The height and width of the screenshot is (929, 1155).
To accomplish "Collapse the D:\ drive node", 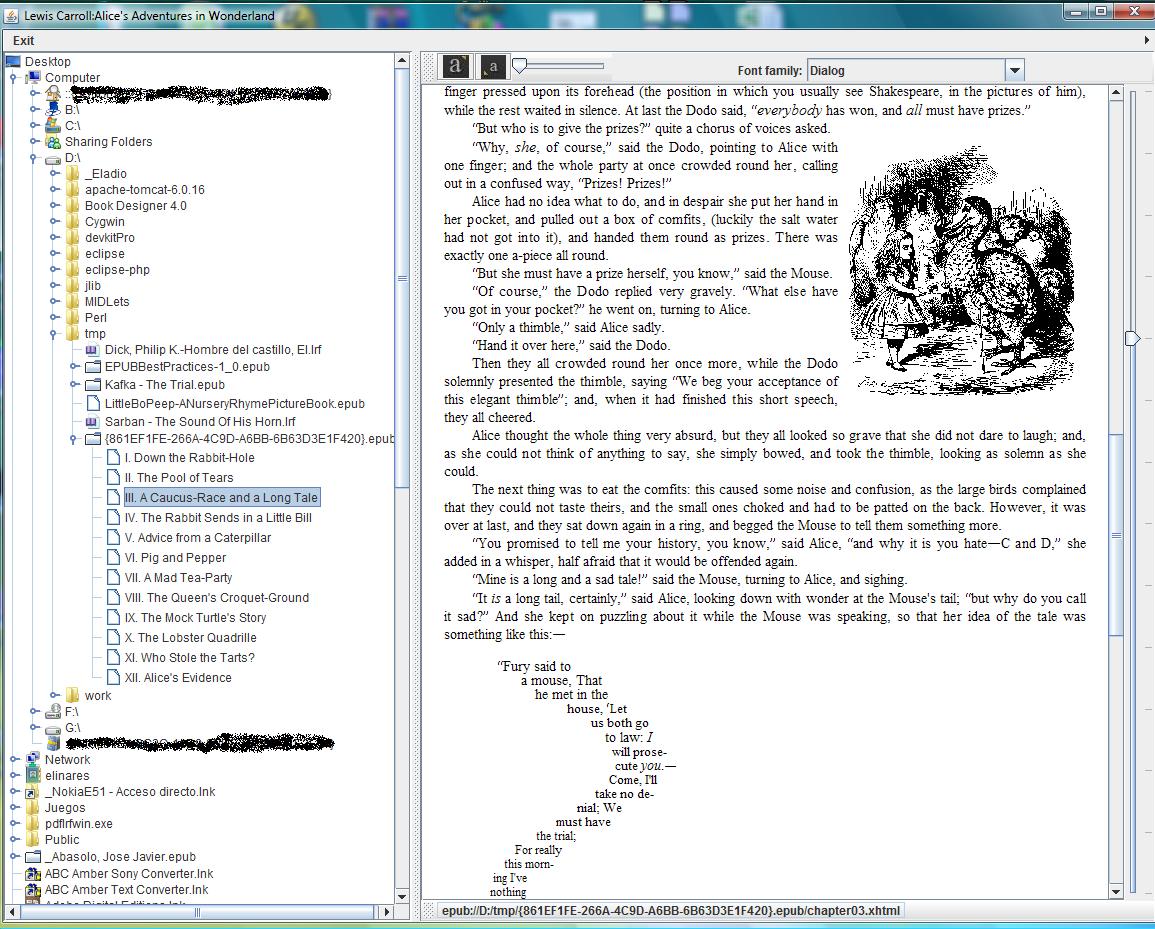I will point(34,158).
